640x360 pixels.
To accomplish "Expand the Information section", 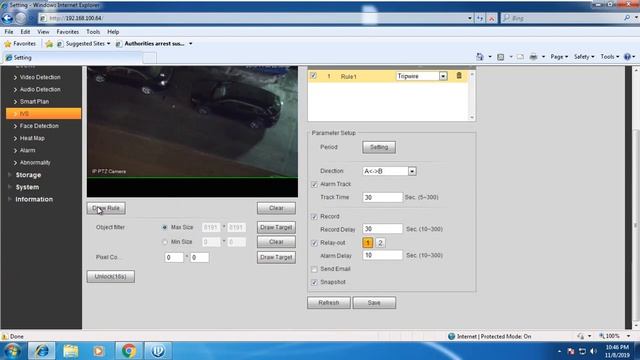I will [x=34, y=199].
